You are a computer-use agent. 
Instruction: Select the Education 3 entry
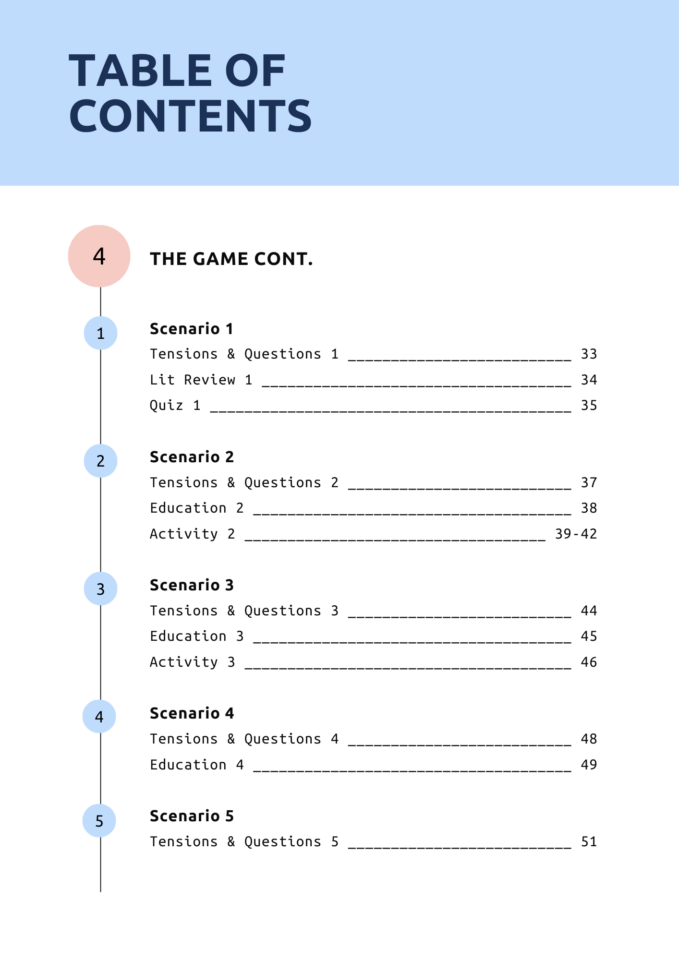pyautogui.click(x=373, y=636)
